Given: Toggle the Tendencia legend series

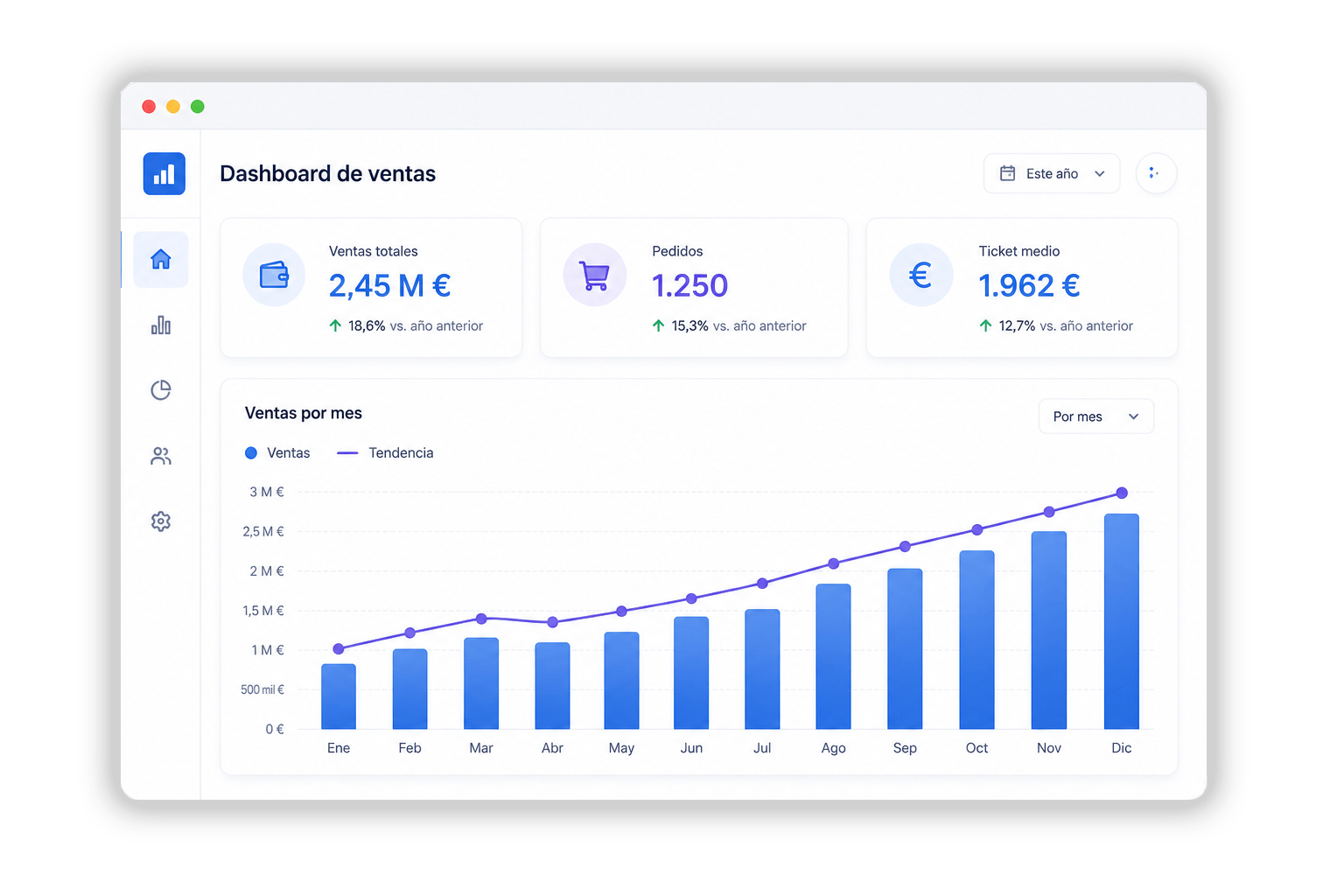Looking at the screenshot, I should coord(385,452).
